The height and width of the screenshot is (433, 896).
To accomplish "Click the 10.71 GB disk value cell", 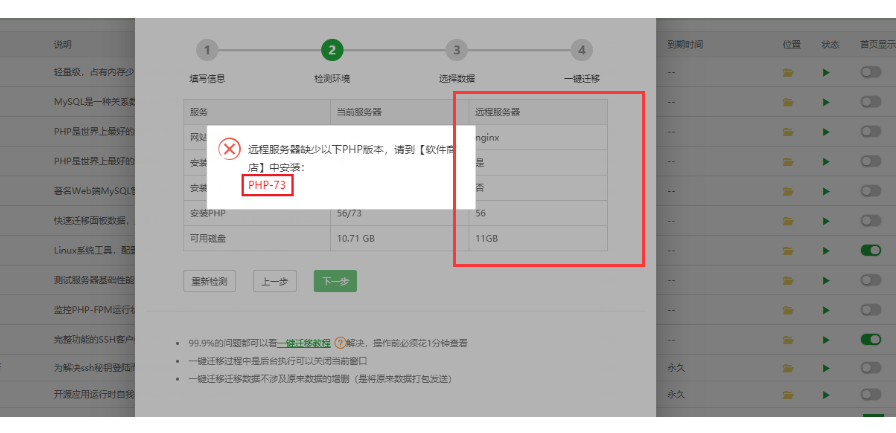I will (399, 238).
